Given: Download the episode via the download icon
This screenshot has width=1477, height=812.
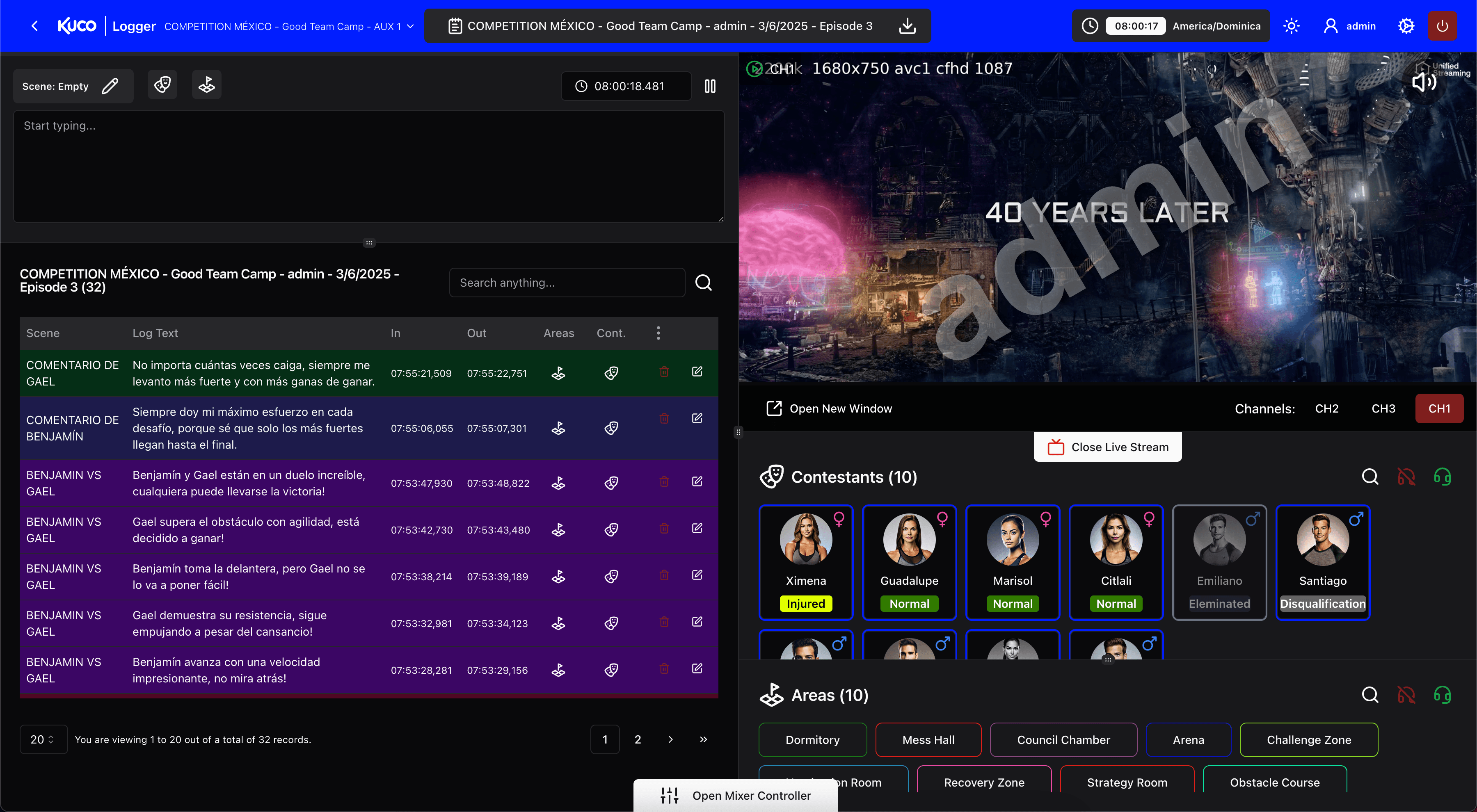Looking at the screenshot, I should [x=907, y=26].
